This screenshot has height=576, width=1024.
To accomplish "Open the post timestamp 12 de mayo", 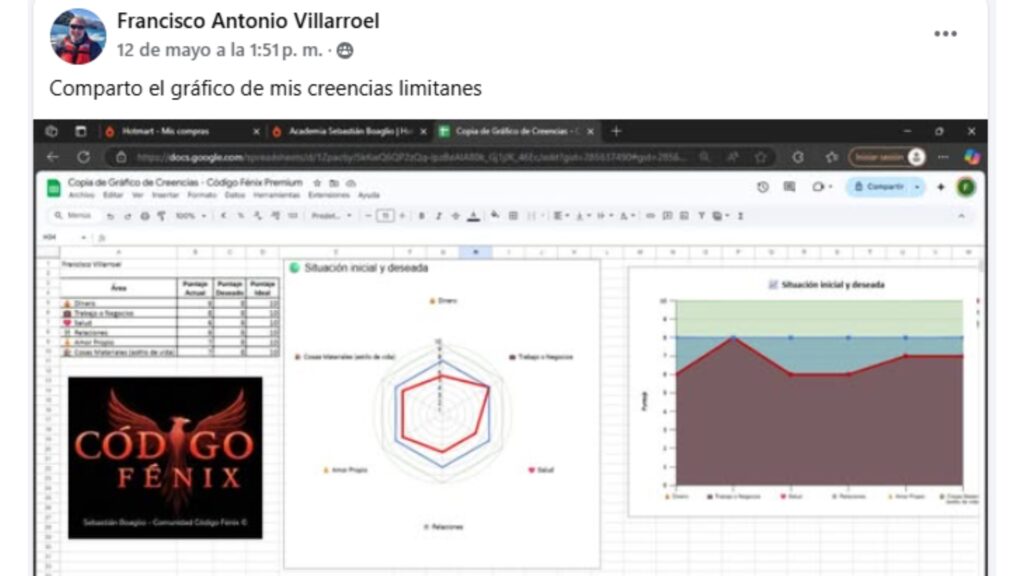I will pyautogui.click(x=219, y=50).
